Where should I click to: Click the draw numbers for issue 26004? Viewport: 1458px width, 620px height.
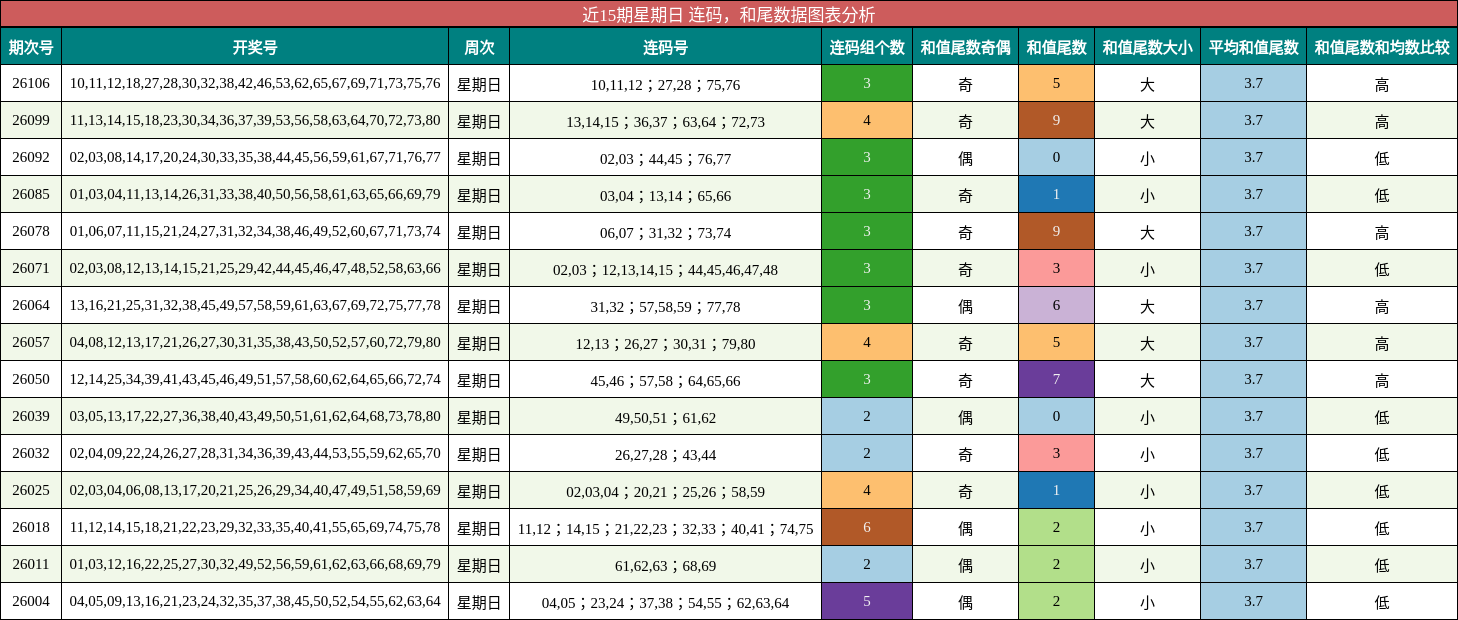(255, 601)
